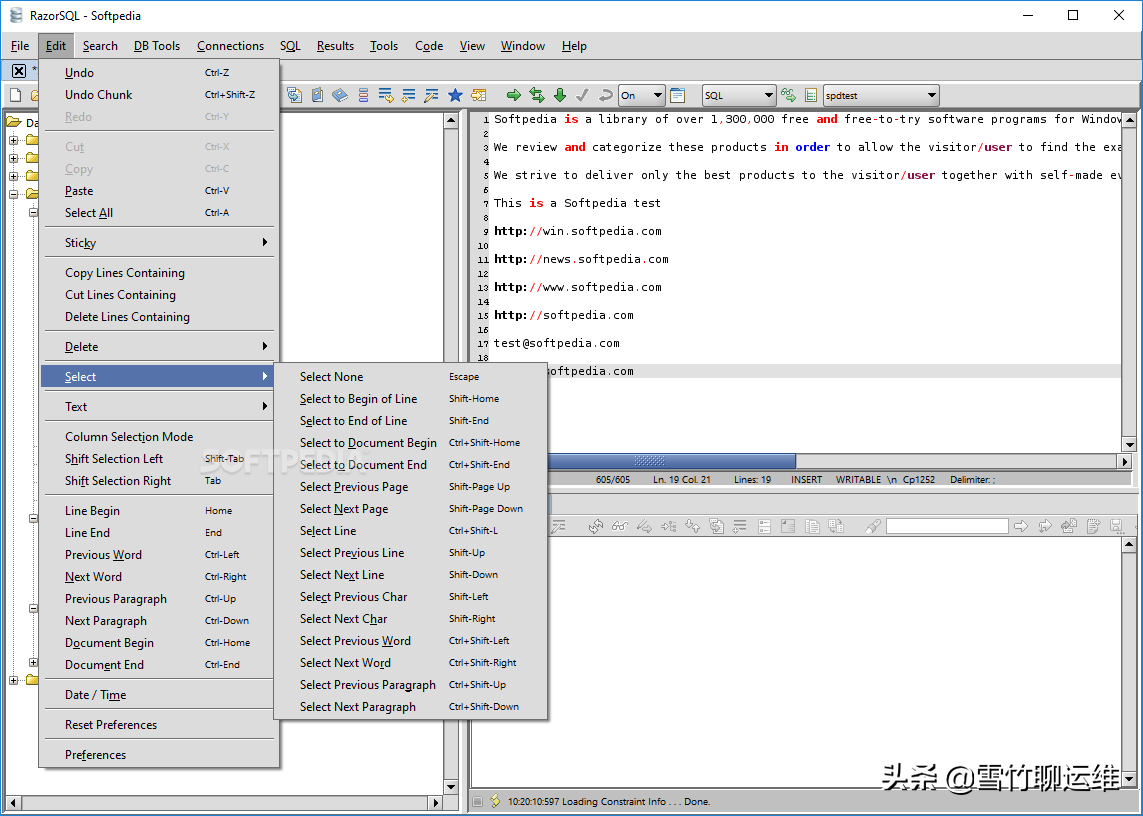
Task: Click the flashing bolt icon in status bar
Action: pyautogui.click(x=494, y=801)
